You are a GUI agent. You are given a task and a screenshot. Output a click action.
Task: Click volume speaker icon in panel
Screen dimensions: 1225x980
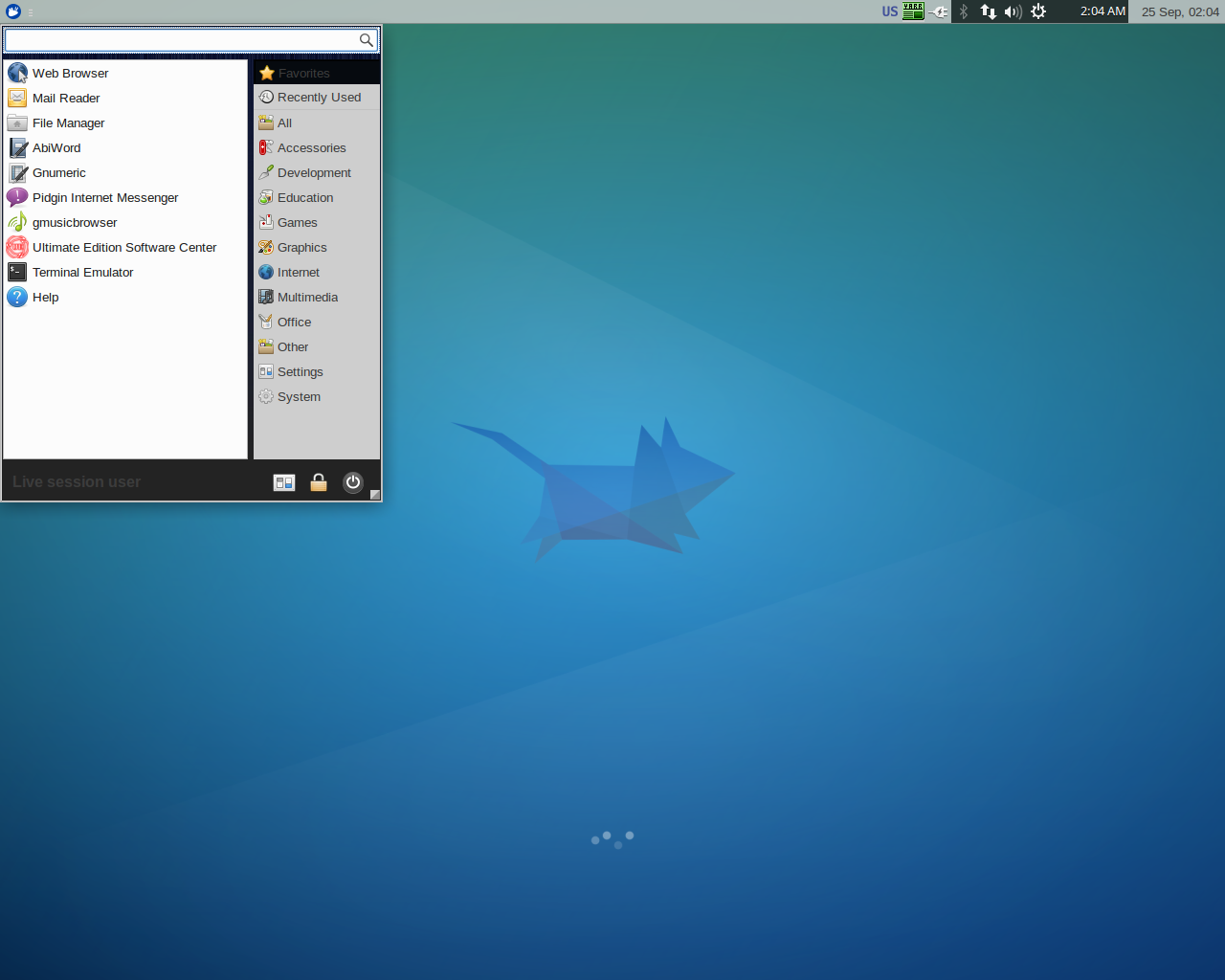(x=1013, y=11)
